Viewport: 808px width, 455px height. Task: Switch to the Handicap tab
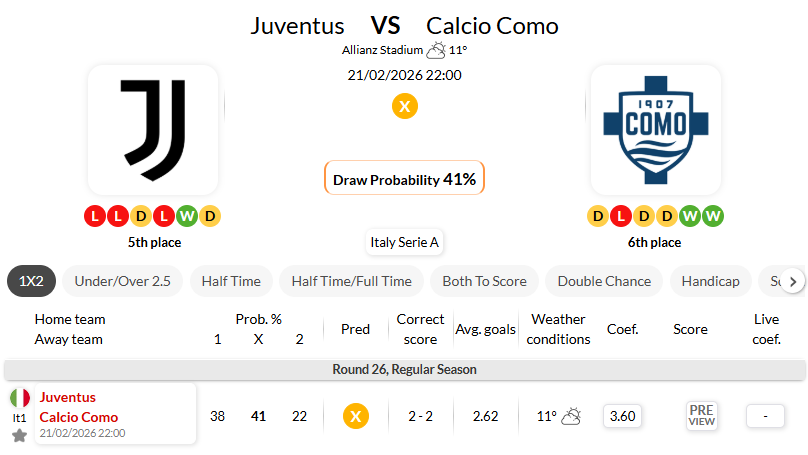[710, 281]
